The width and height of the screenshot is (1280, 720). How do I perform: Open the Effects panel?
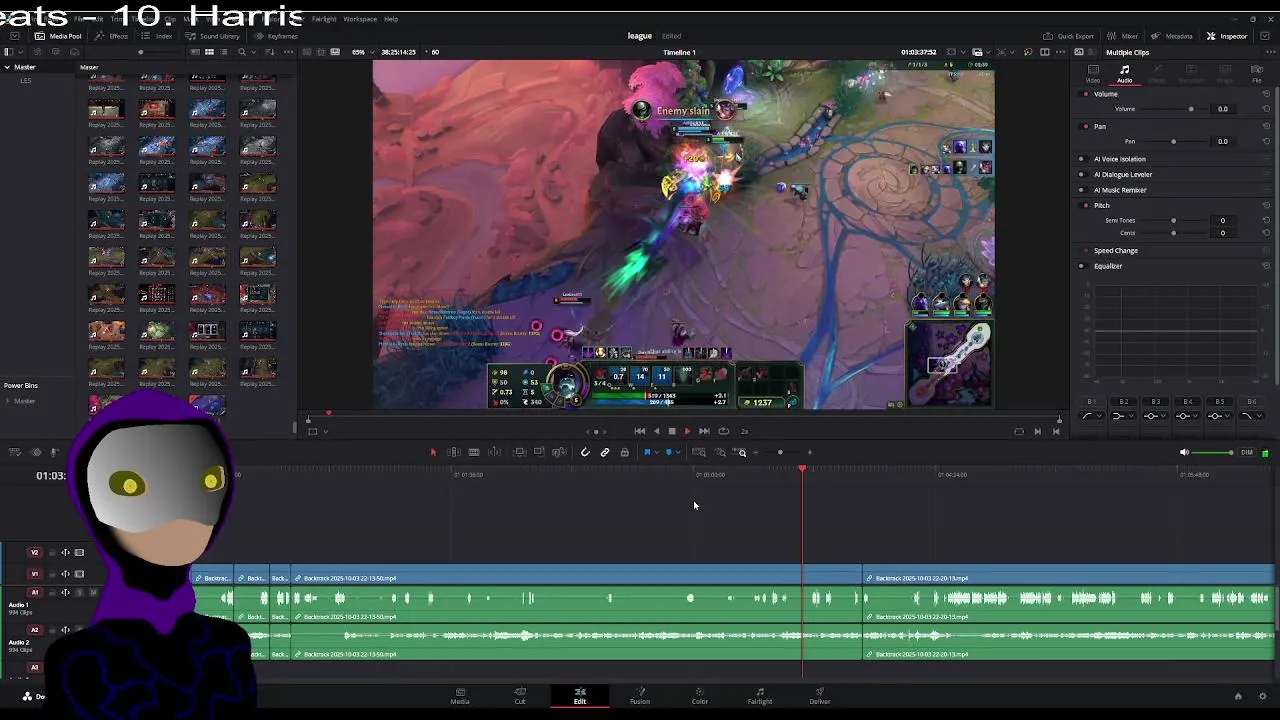(112, 36)
